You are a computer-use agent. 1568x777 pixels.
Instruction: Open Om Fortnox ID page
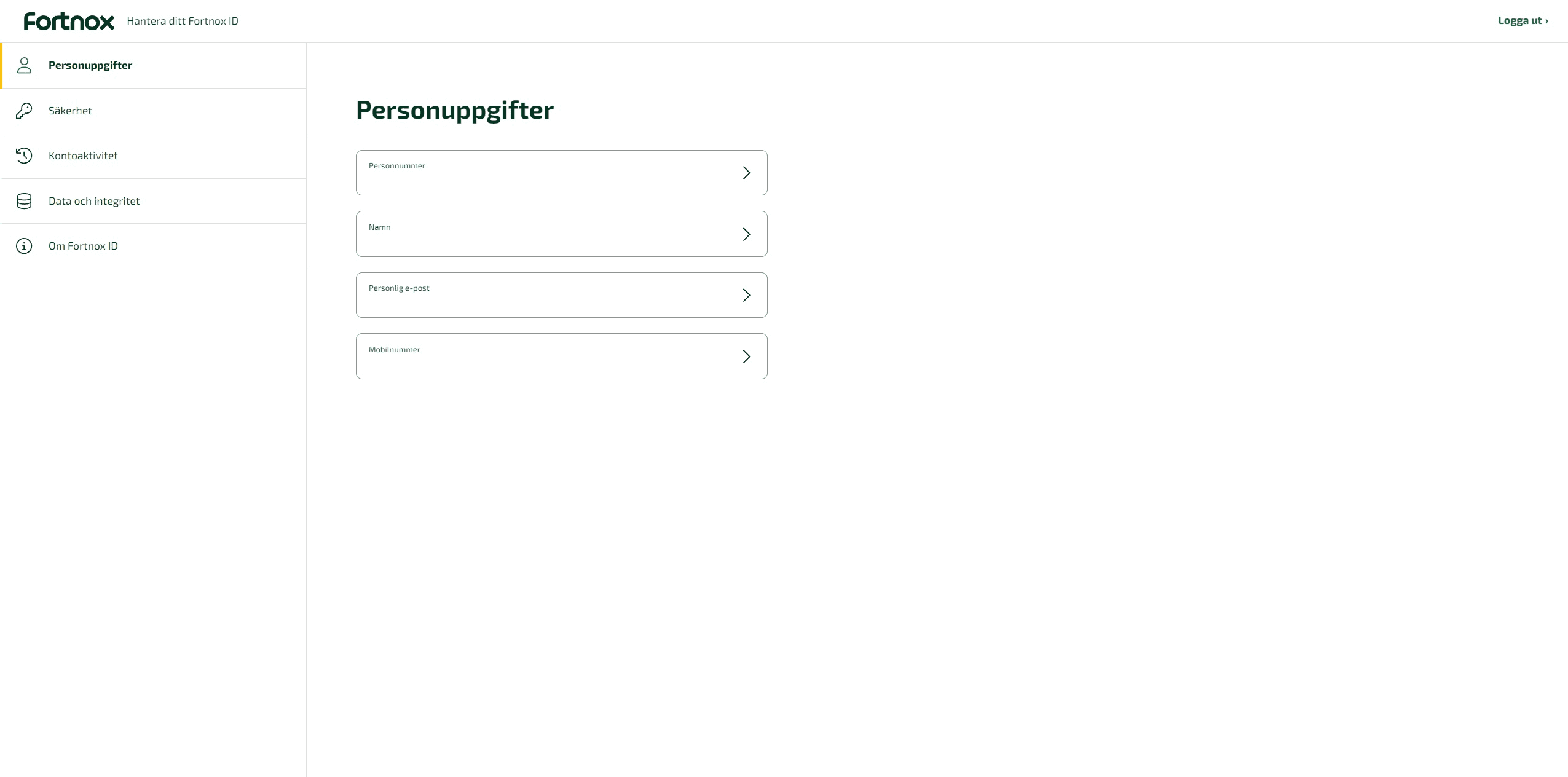[153, 246]
